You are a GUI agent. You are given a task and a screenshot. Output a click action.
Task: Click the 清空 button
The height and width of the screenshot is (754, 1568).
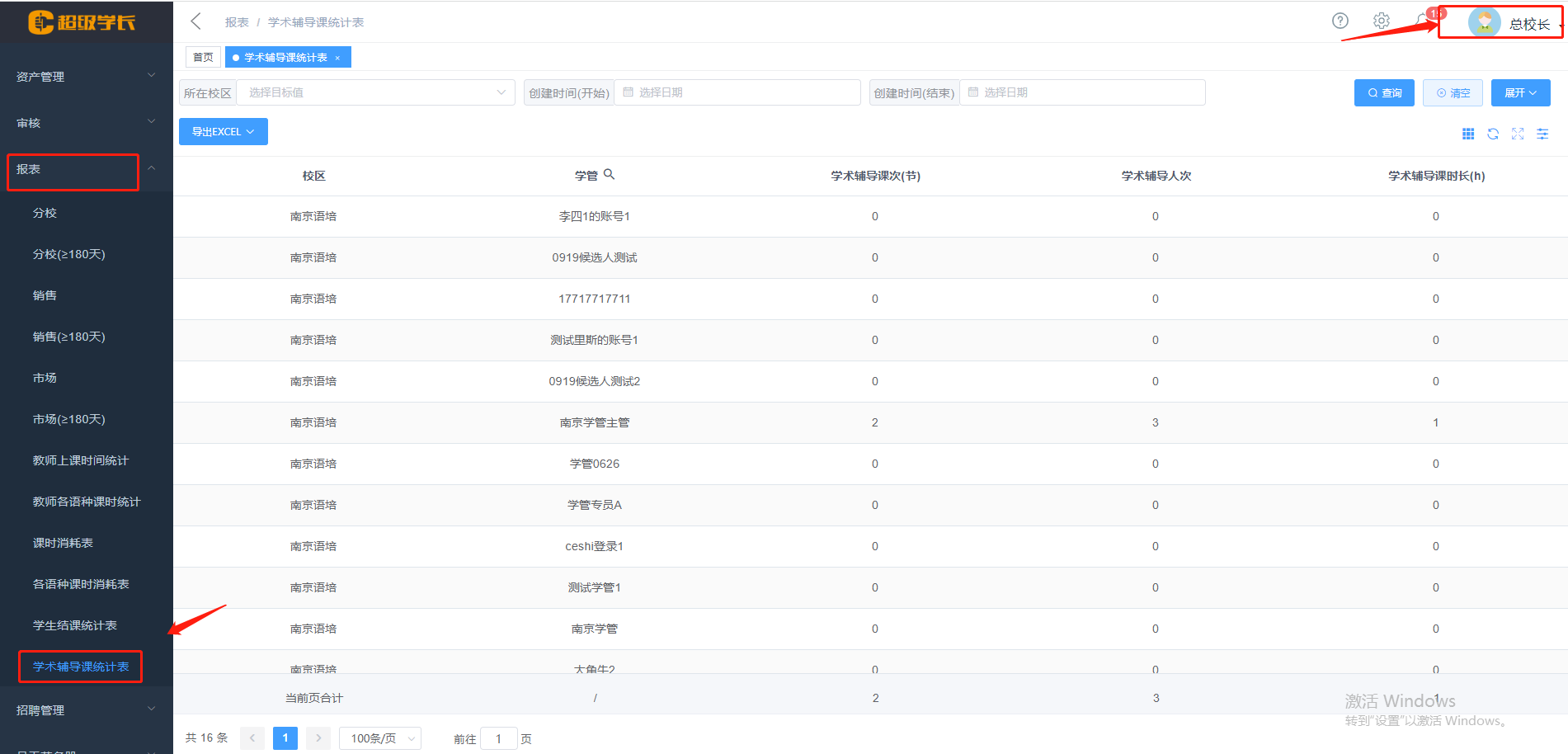1452,92
